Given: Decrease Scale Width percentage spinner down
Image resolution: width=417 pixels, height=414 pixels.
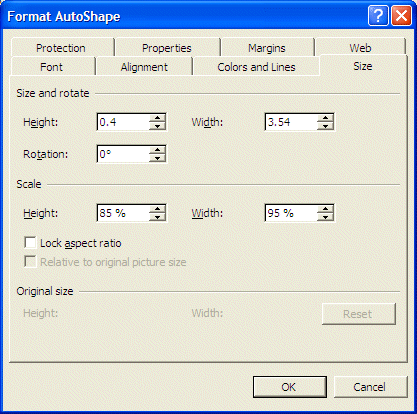Looking at the screenshot, I should pyautogui.click(x=325, y=217).
